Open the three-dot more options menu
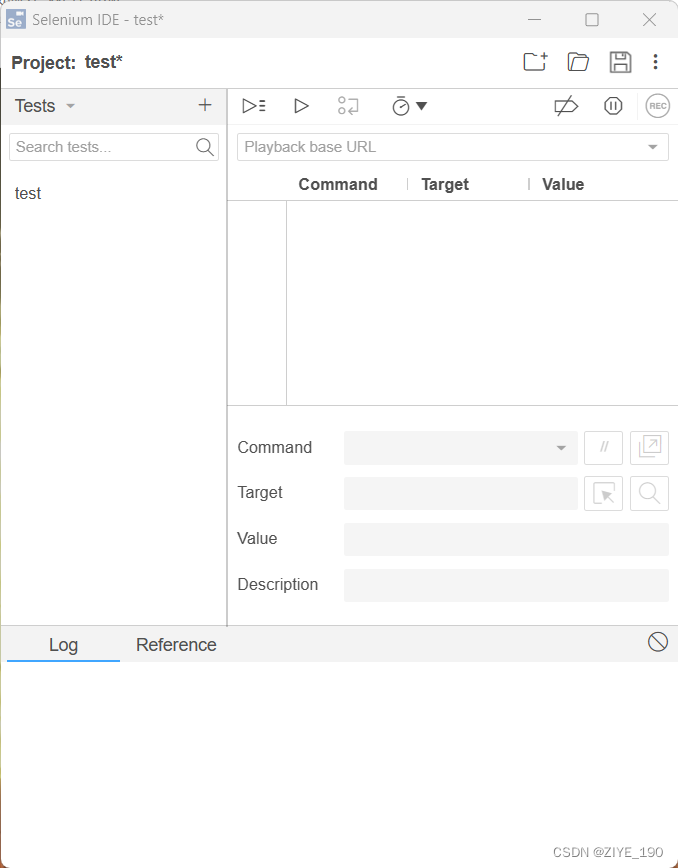 point(655,62)
